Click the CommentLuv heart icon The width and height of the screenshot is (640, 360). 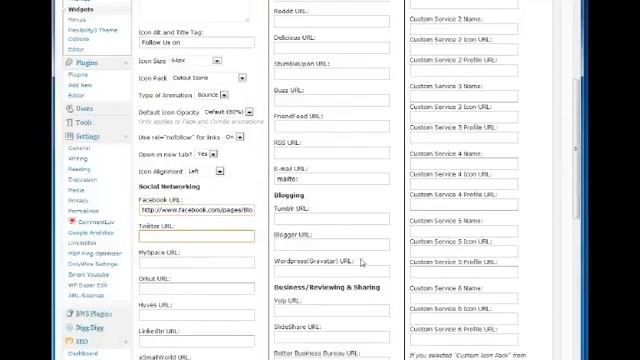(72, 221)
